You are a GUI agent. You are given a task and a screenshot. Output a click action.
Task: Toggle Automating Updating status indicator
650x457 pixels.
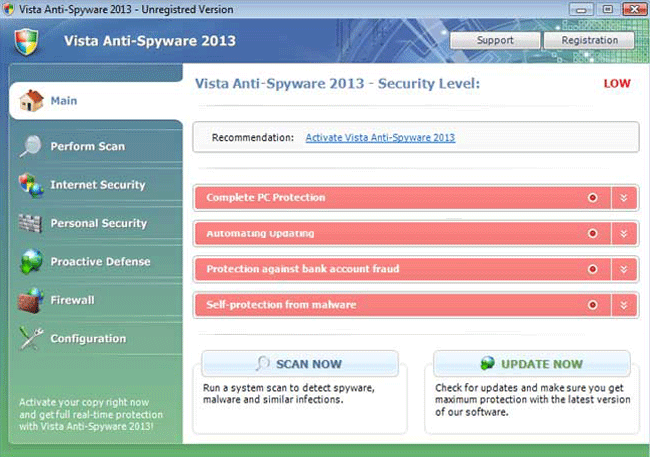(x=592, y=234)
